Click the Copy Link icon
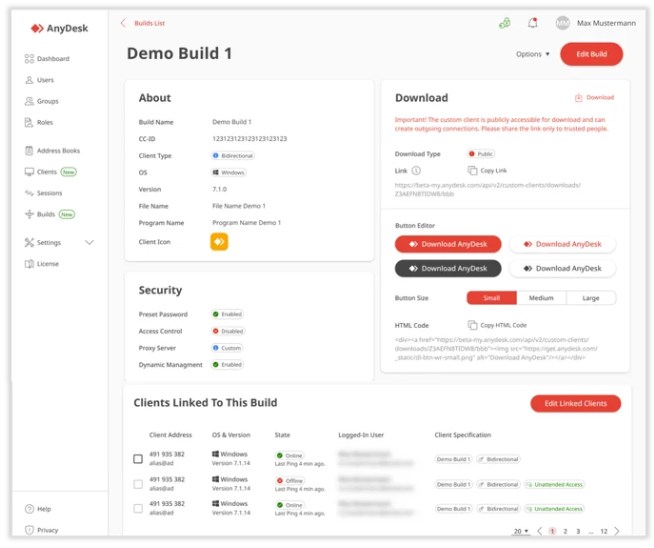The image size is (654, 548). pos(473,171)
